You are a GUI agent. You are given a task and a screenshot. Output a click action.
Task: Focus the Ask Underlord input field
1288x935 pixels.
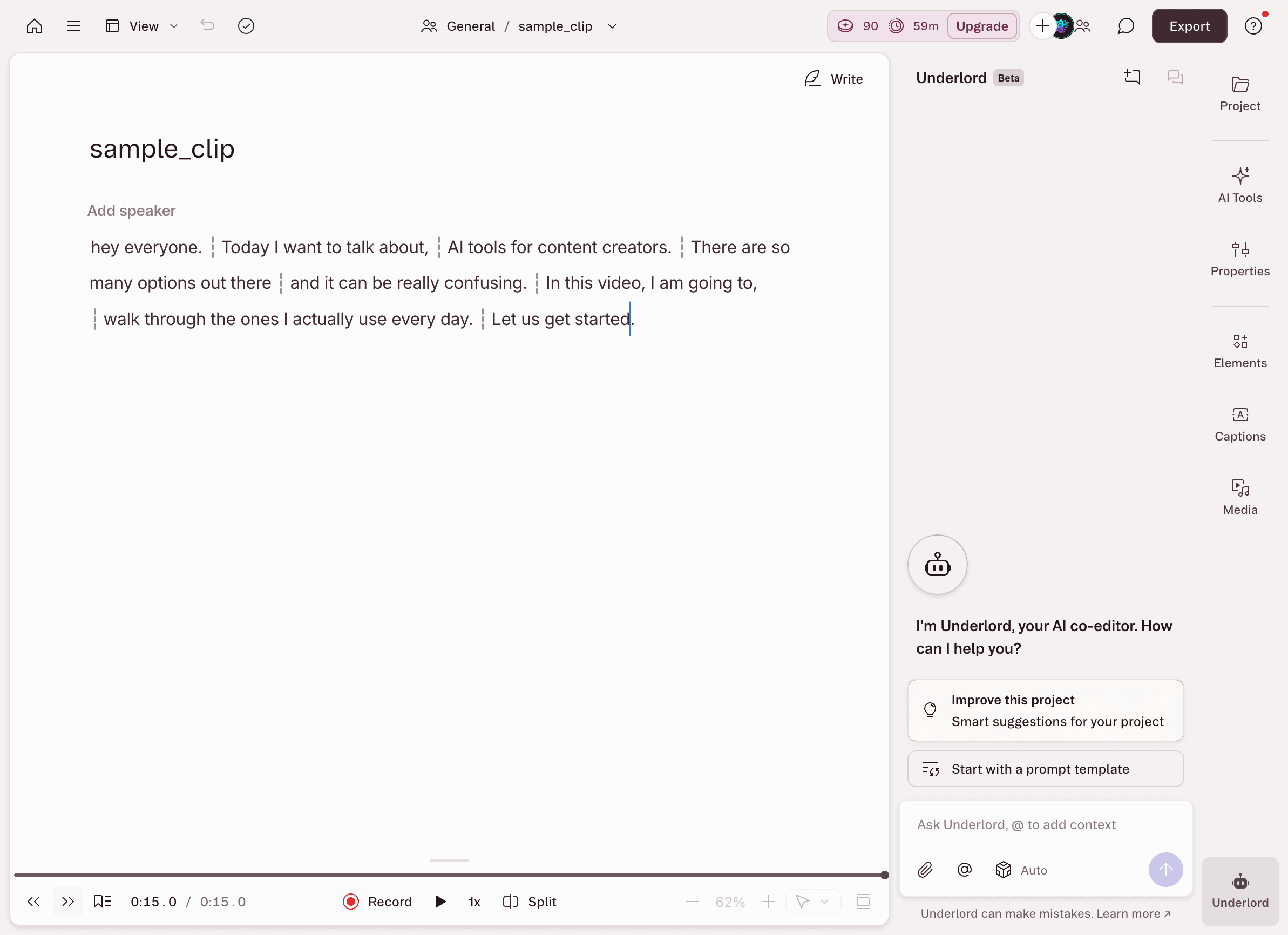(1045, 825)
